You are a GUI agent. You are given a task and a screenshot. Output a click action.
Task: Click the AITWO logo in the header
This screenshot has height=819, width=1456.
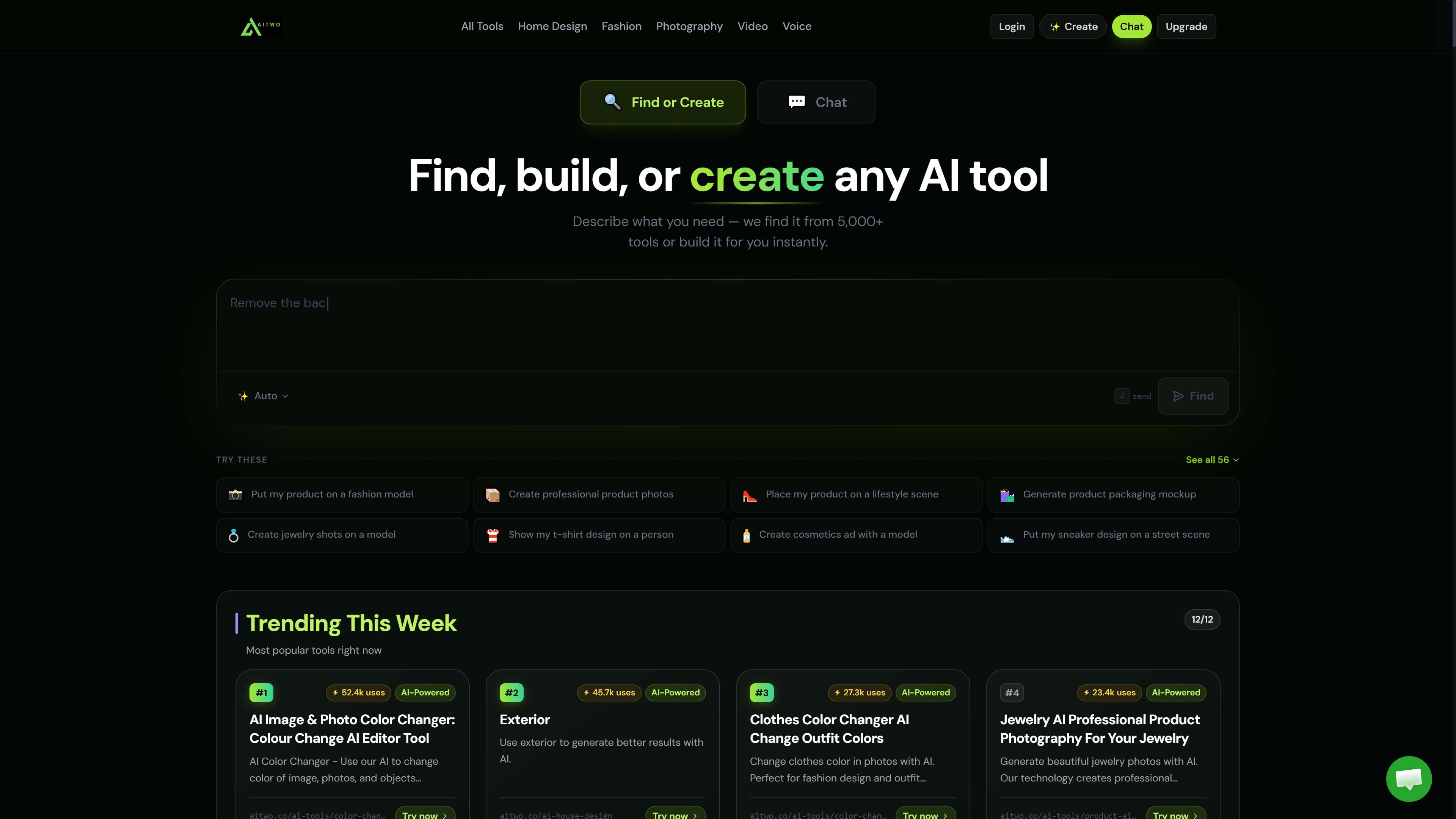click(x=260, y=26)
